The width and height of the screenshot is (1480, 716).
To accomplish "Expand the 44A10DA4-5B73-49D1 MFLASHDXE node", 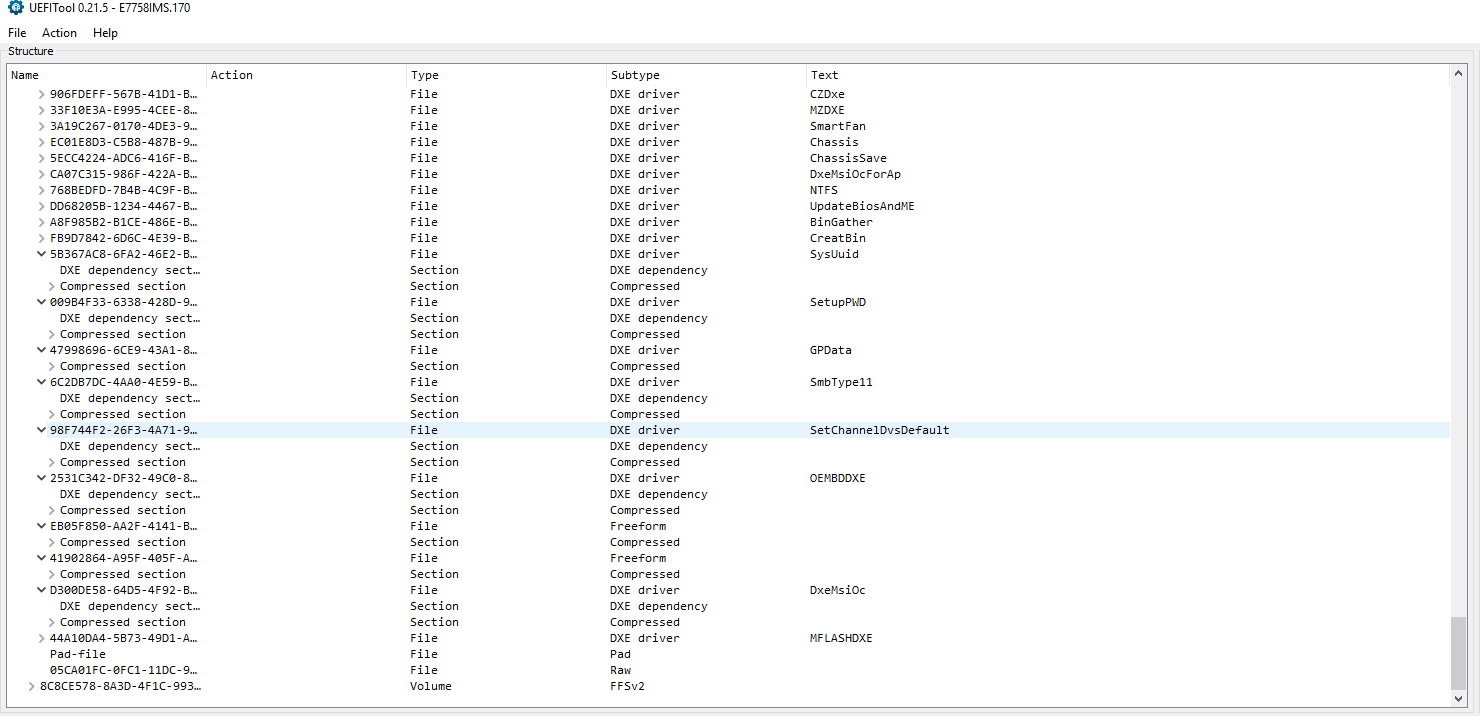I will click(x=42, y=638).
